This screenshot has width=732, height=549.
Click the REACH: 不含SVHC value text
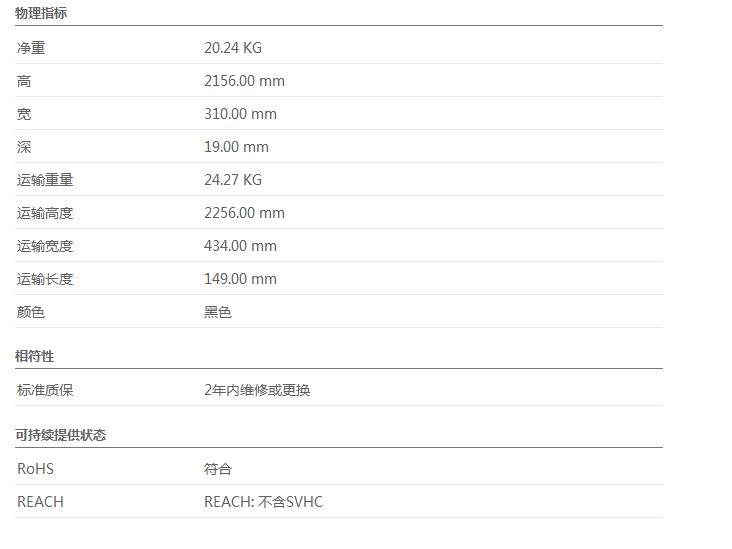(x=263, y=502)
